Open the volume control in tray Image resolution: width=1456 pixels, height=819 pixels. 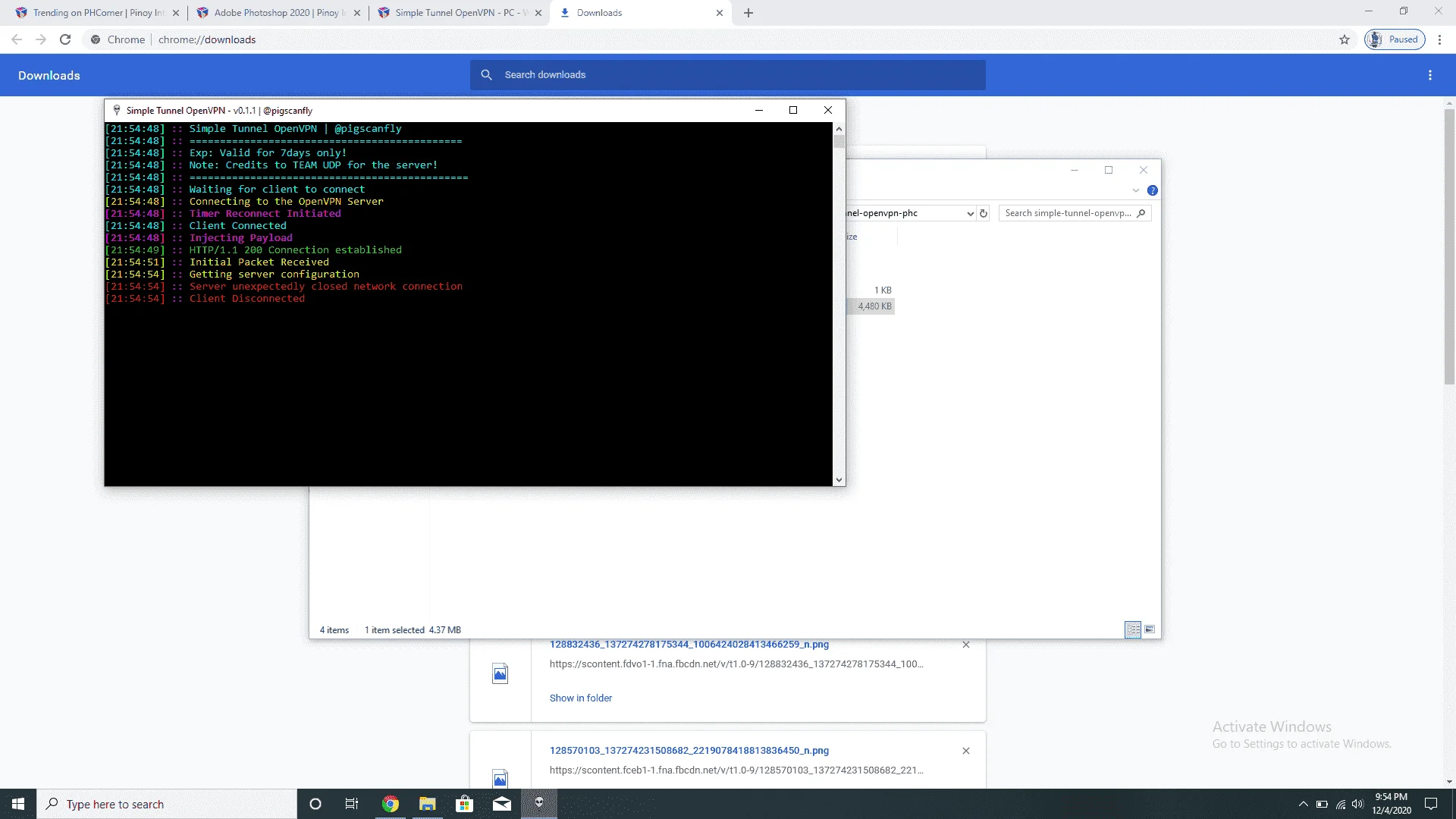pos(1357,804)
